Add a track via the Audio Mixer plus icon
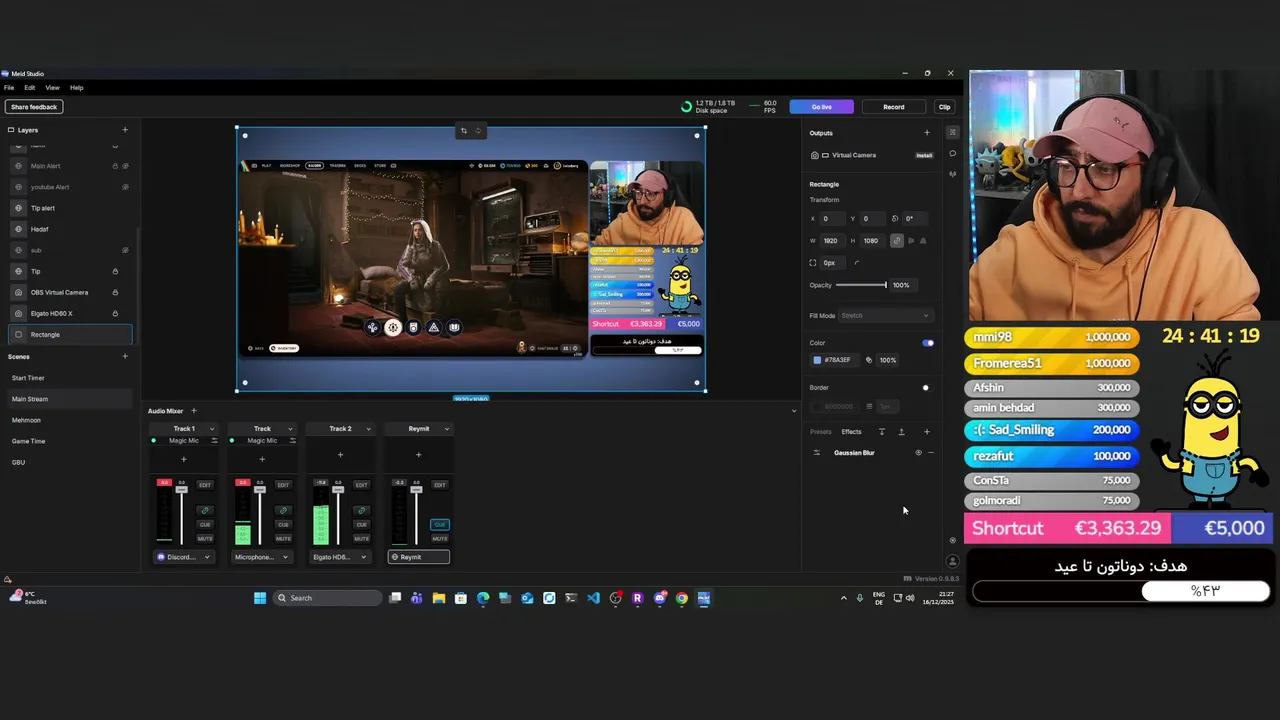Screen dimensions: 1280x720 194,411
